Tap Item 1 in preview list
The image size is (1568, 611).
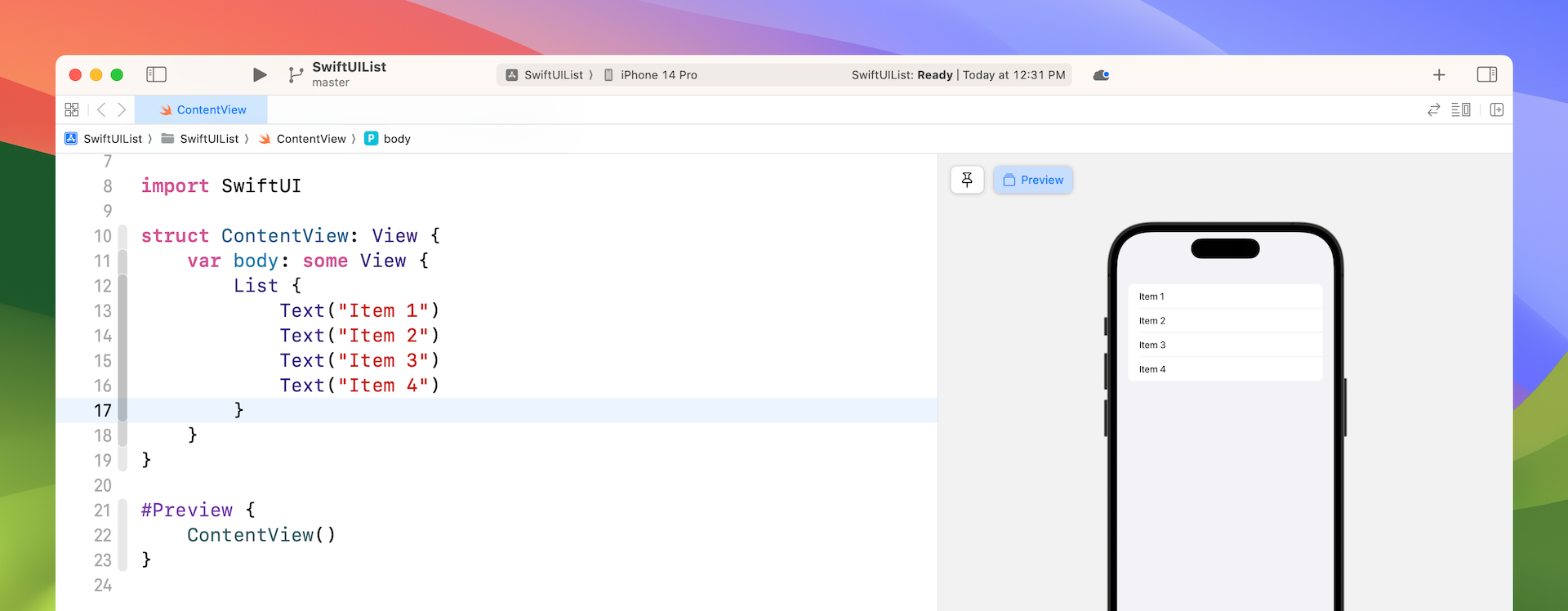[1225, 297]
